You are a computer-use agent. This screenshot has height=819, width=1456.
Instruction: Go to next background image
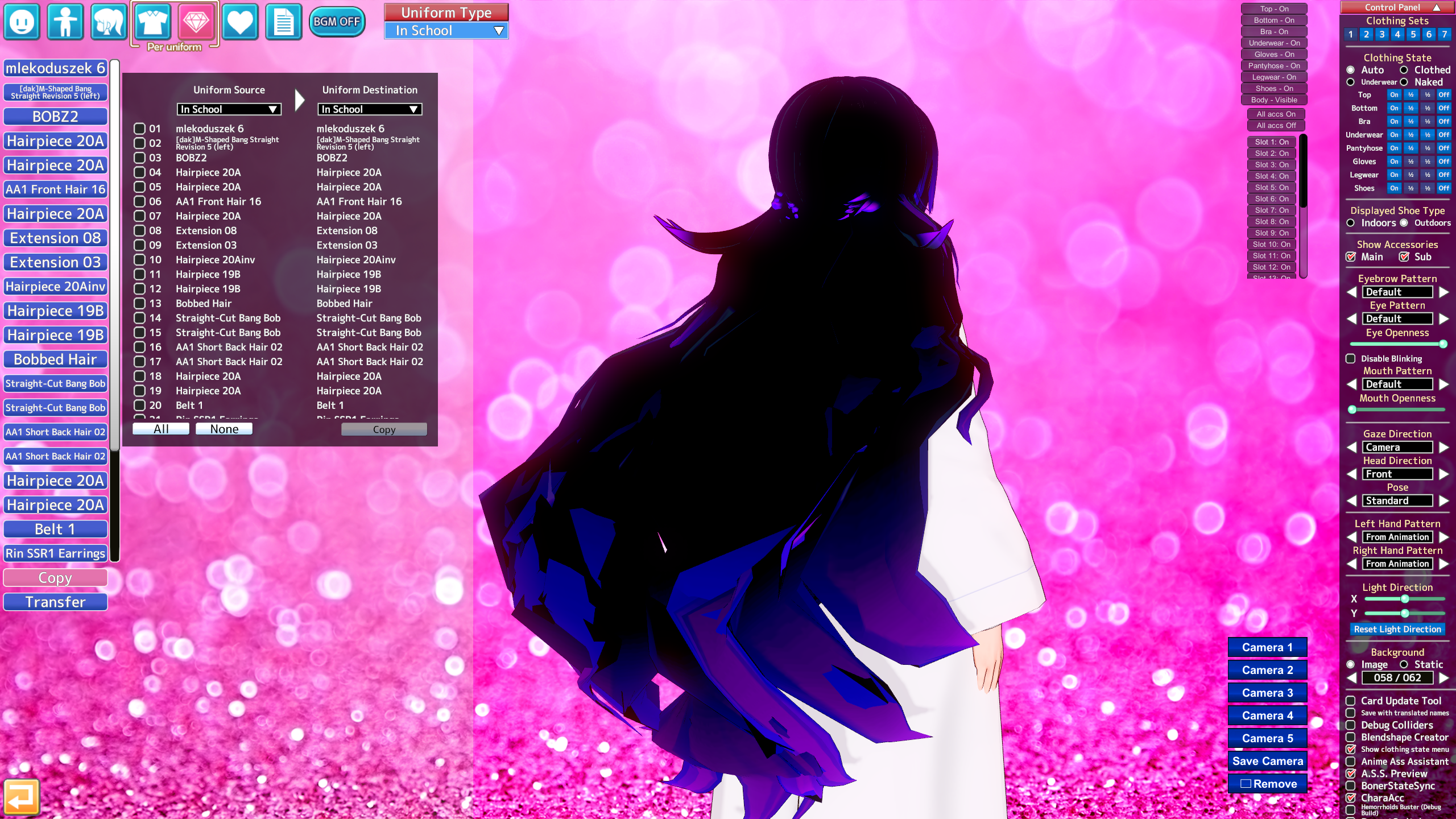pyautogui.click(x=1443, y=677)
